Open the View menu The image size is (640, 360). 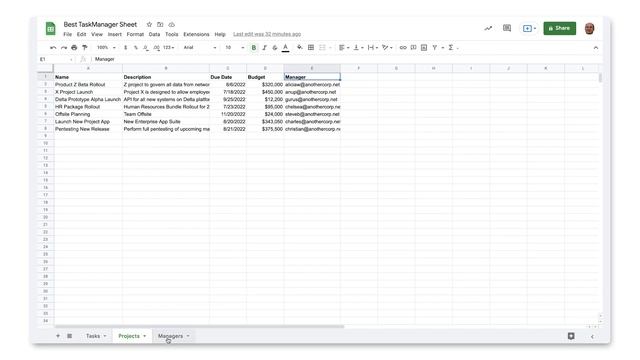(97, 34)
